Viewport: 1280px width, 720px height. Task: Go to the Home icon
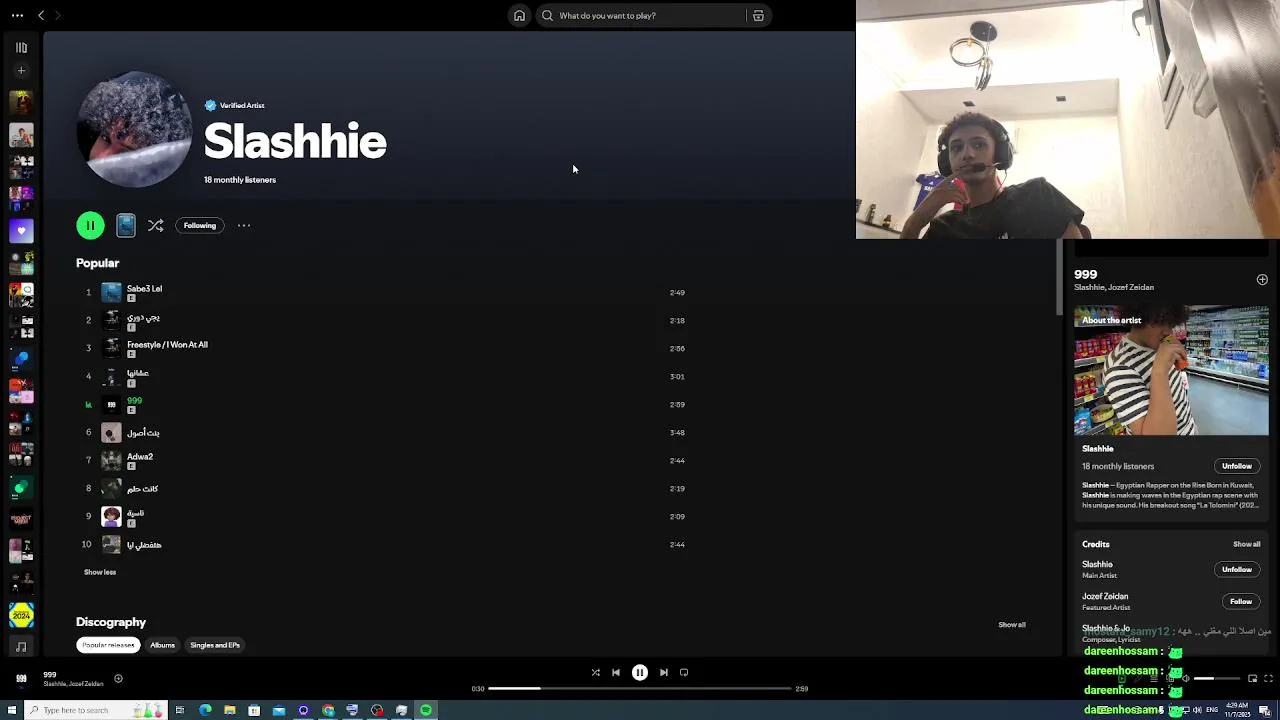pos(519,15)
